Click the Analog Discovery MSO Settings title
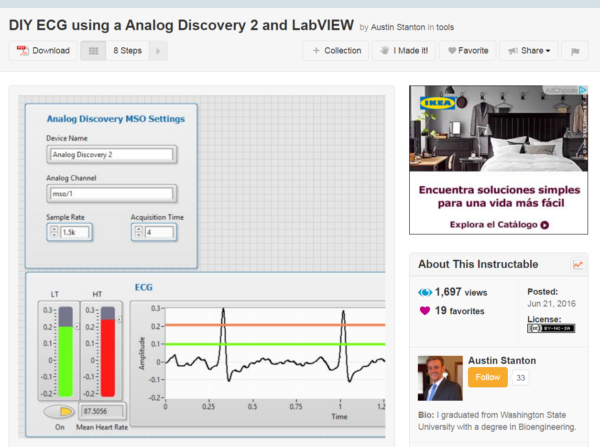This screenshot has width=600, height=447. click(x=116, y=119)
